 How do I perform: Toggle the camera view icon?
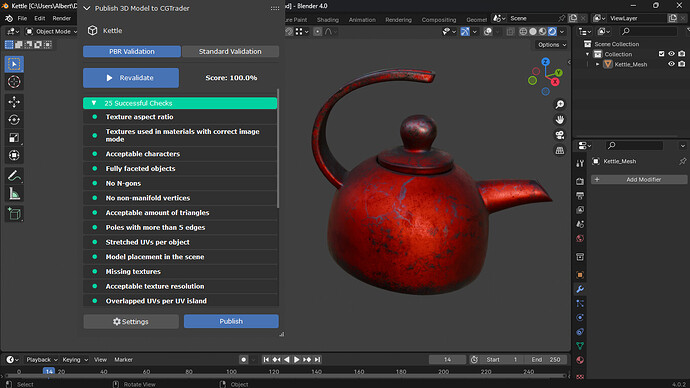tap(560, 135)
